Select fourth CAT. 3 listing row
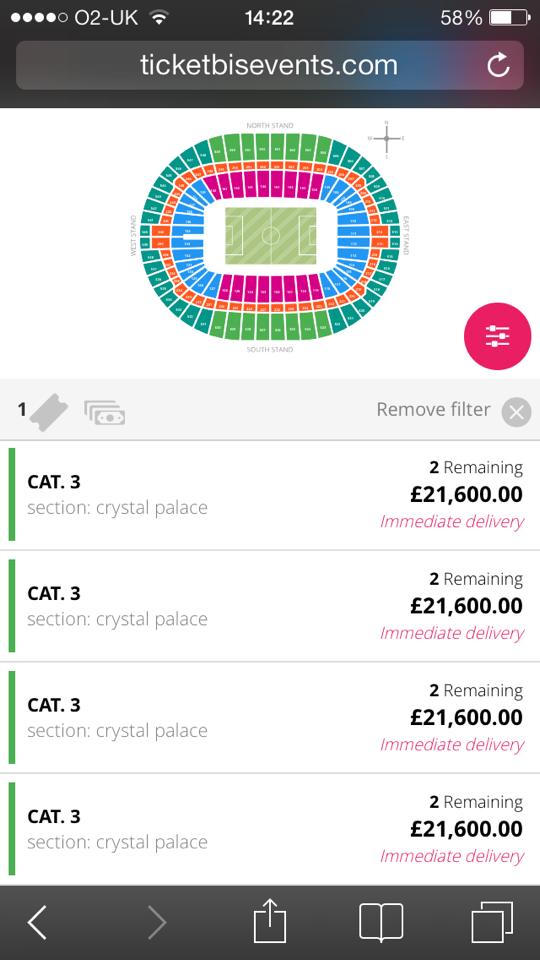 (x=270, y=829)
